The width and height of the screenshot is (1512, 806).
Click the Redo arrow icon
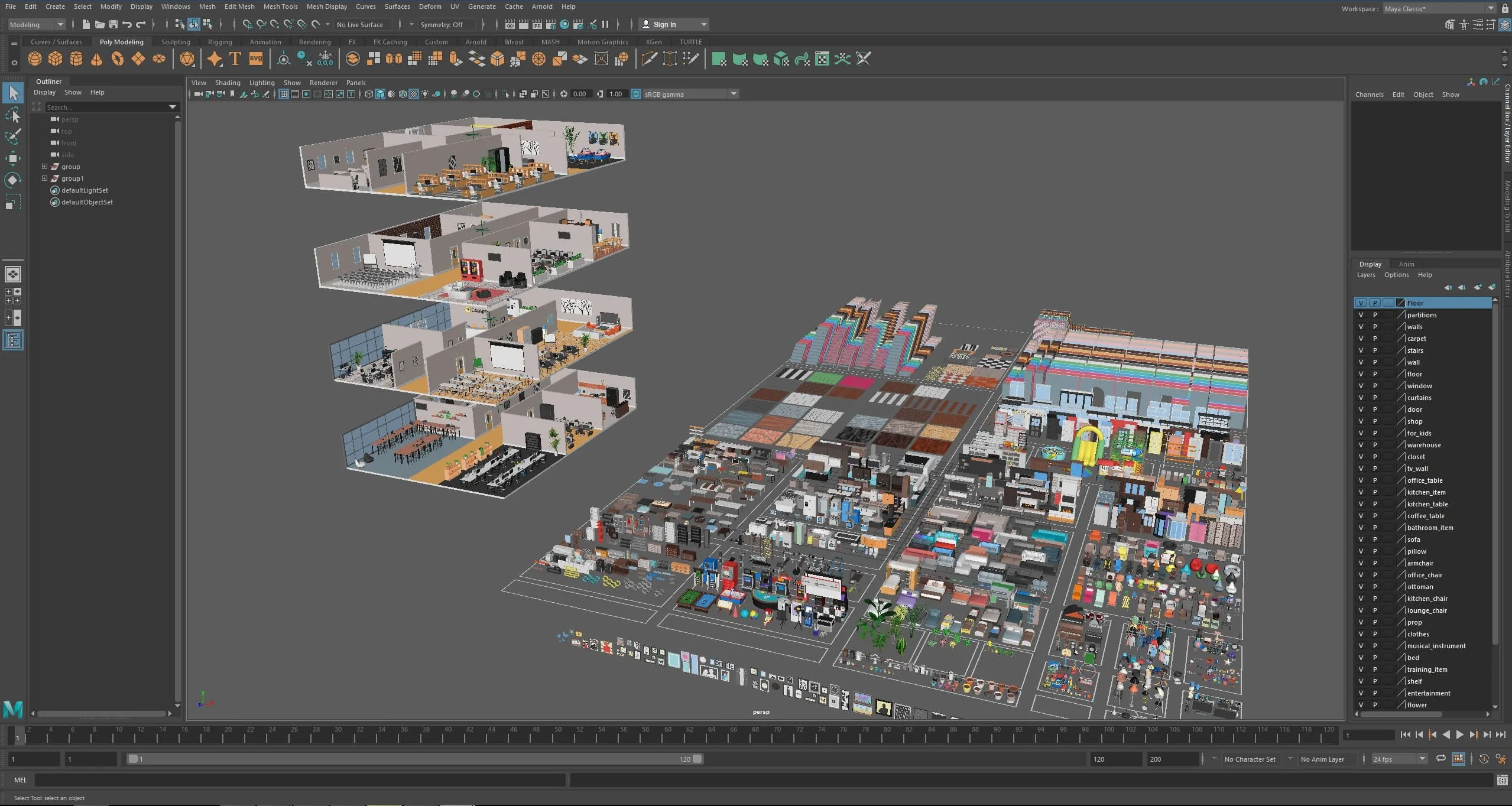tap(141, 24)
